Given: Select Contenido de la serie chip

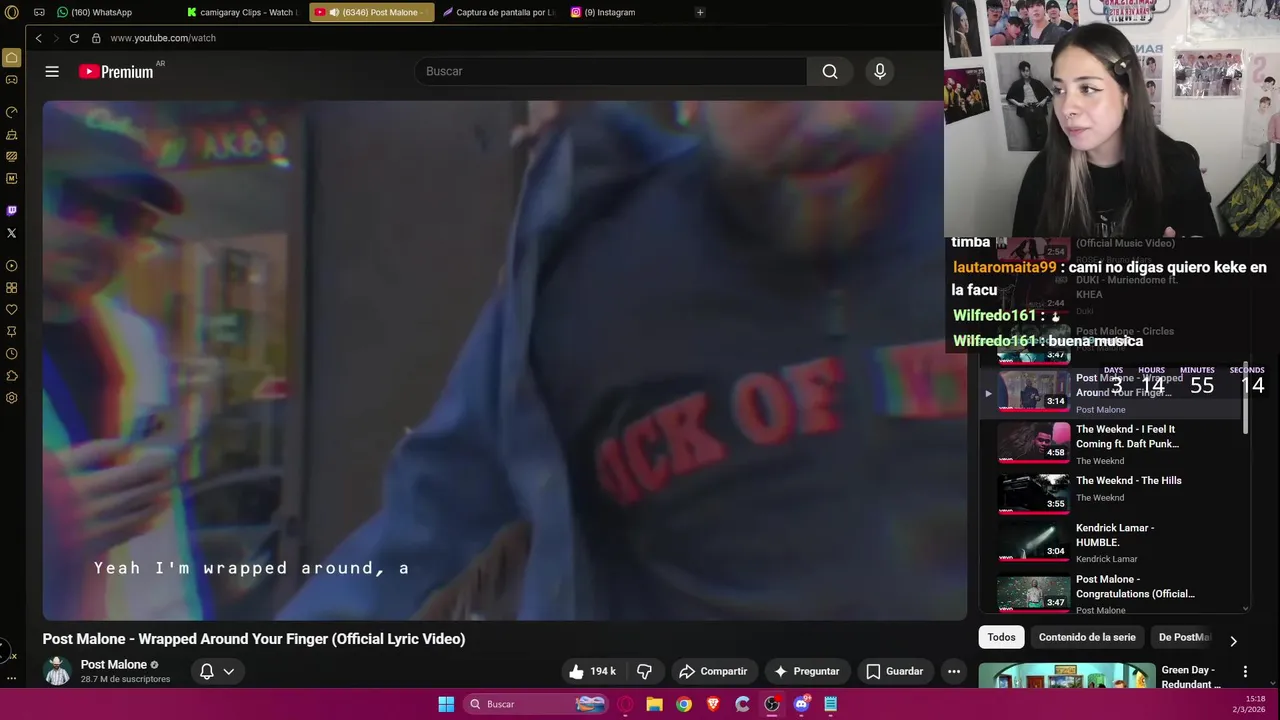Looking at the screenshot, I should [x=1087, y=637].
